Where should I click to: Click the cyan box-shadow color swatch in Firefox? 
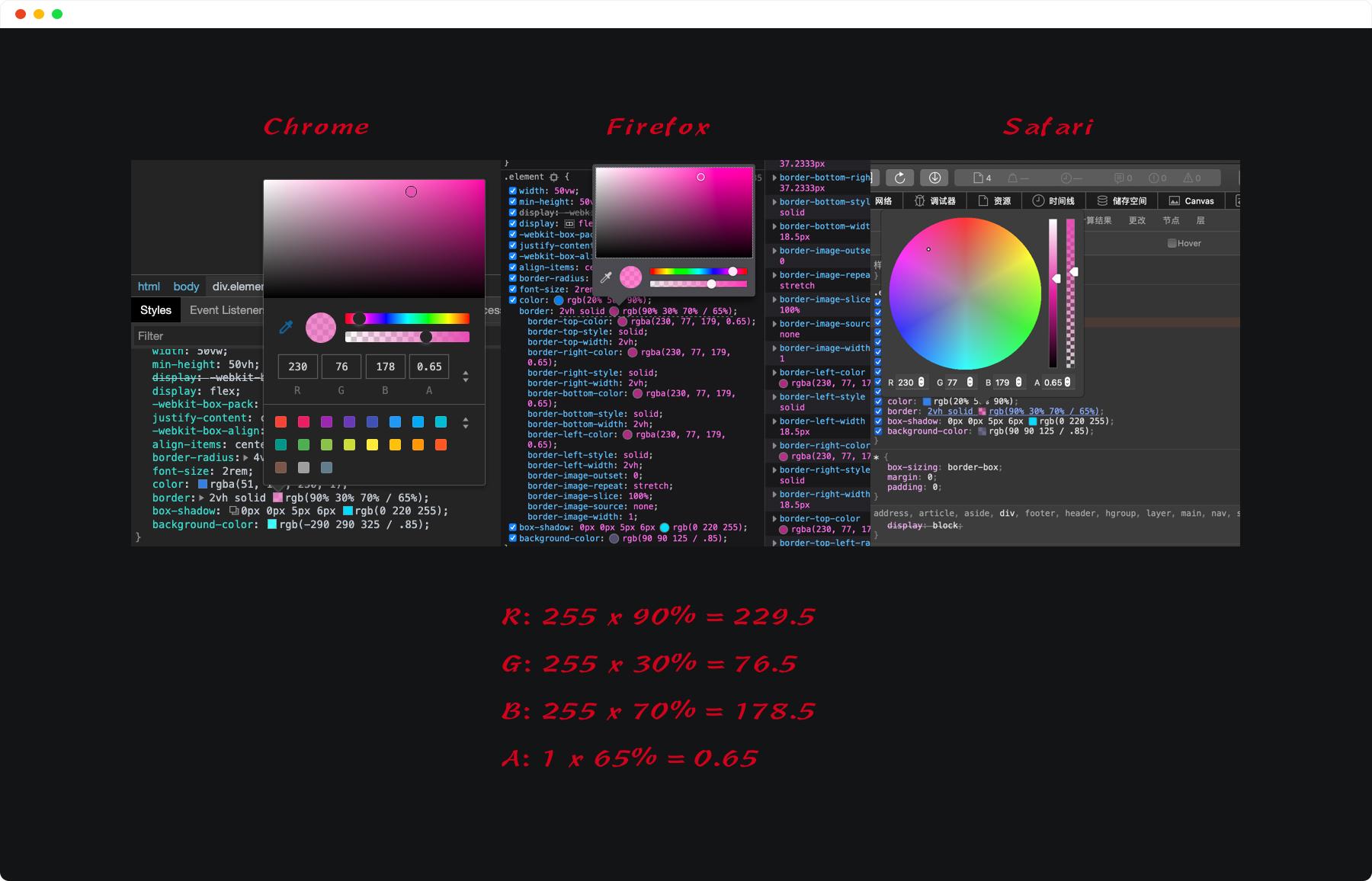[665, 527]
